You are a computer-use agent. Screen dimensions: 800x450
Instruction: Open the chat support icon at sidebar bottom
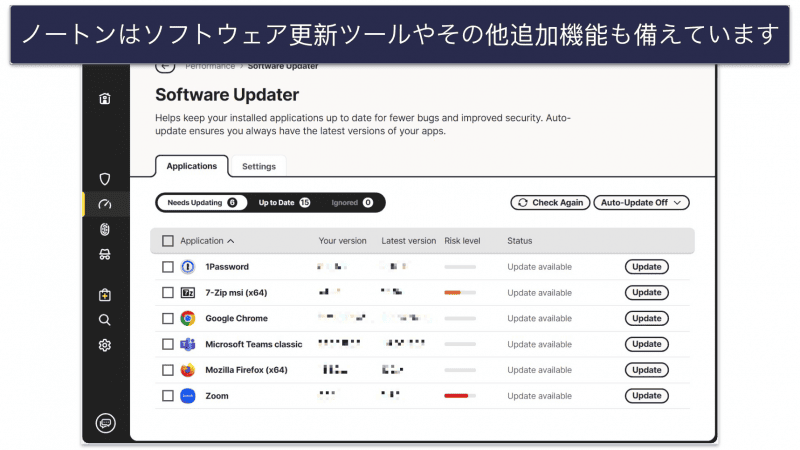[x=105, y=423]
